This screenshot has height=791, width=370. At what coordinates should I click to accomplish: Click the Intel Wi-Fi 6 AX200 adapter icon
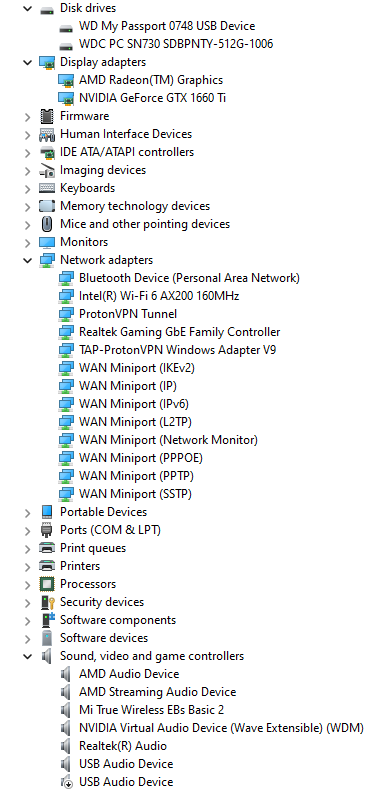pos(66,296)
